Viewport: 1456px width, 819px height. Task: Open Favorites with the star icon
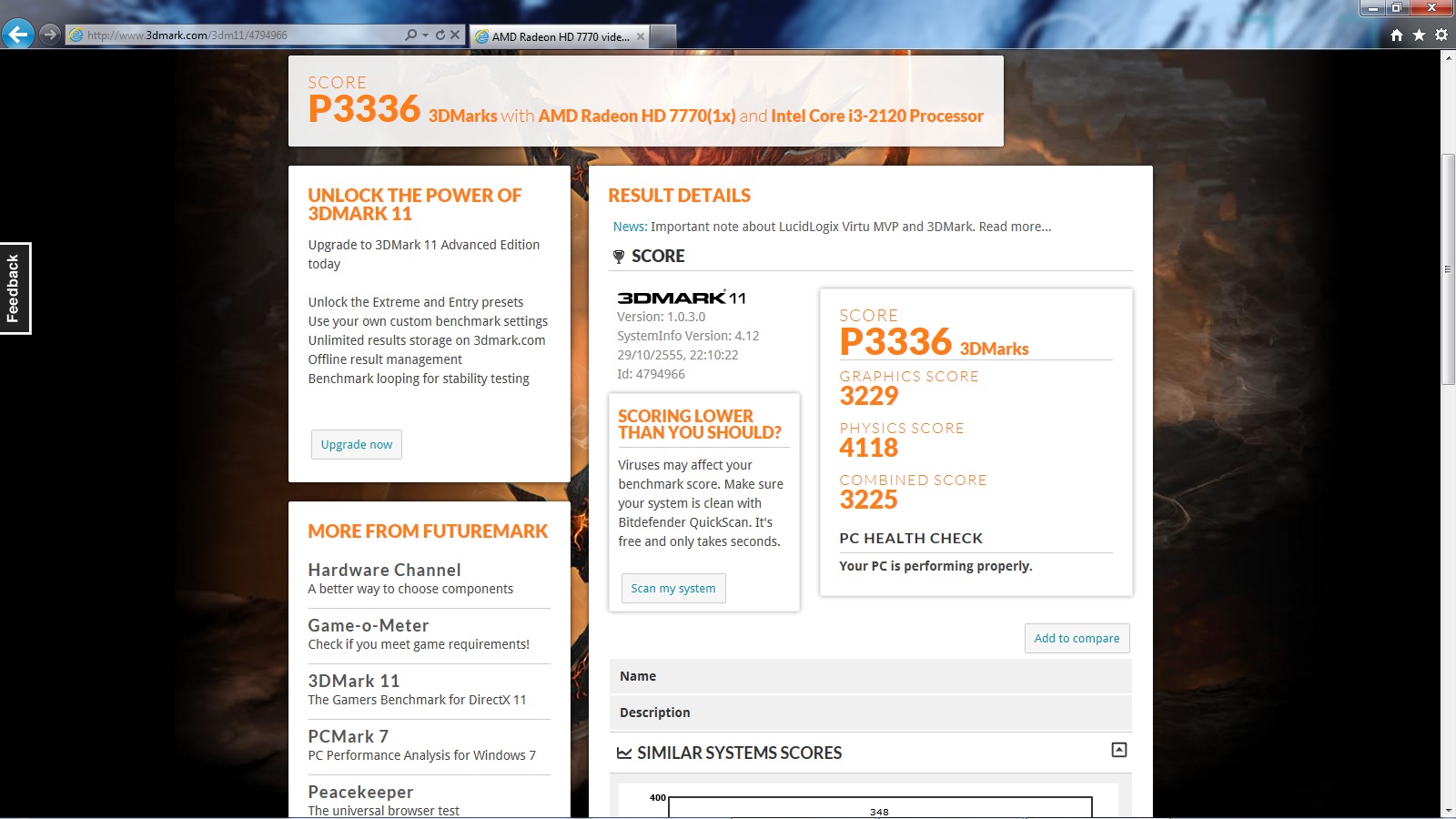pos(1419,35)
